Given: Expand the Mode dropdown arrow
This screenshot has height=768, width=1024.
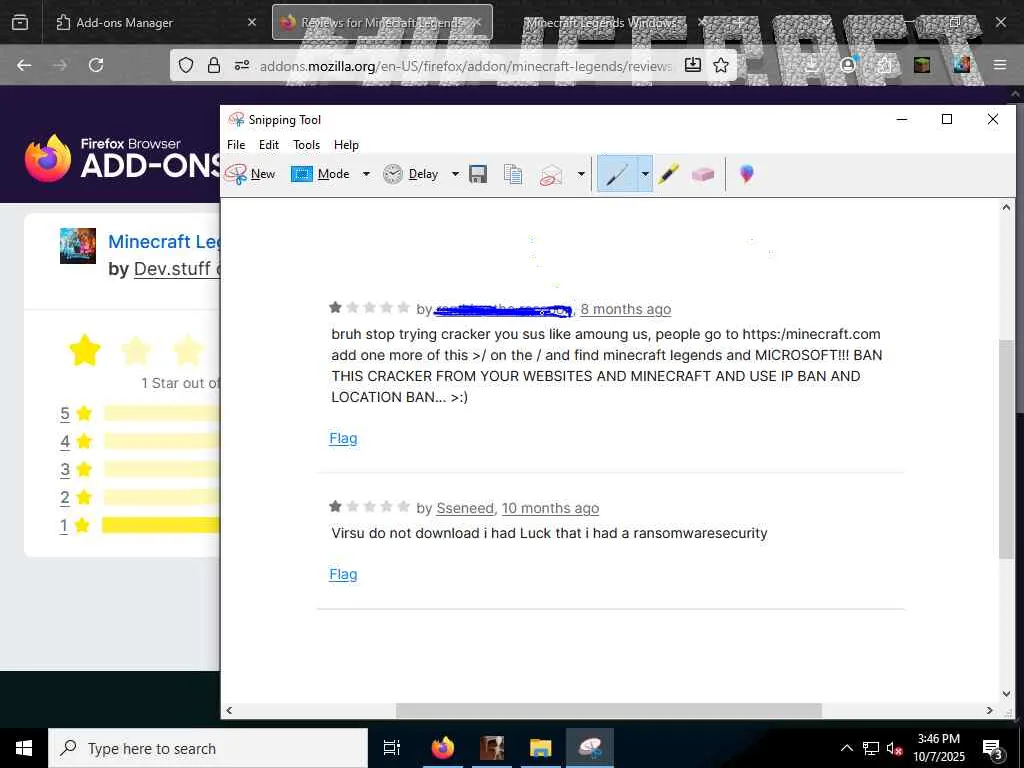Looking at the screenshot, I should 366,174.
